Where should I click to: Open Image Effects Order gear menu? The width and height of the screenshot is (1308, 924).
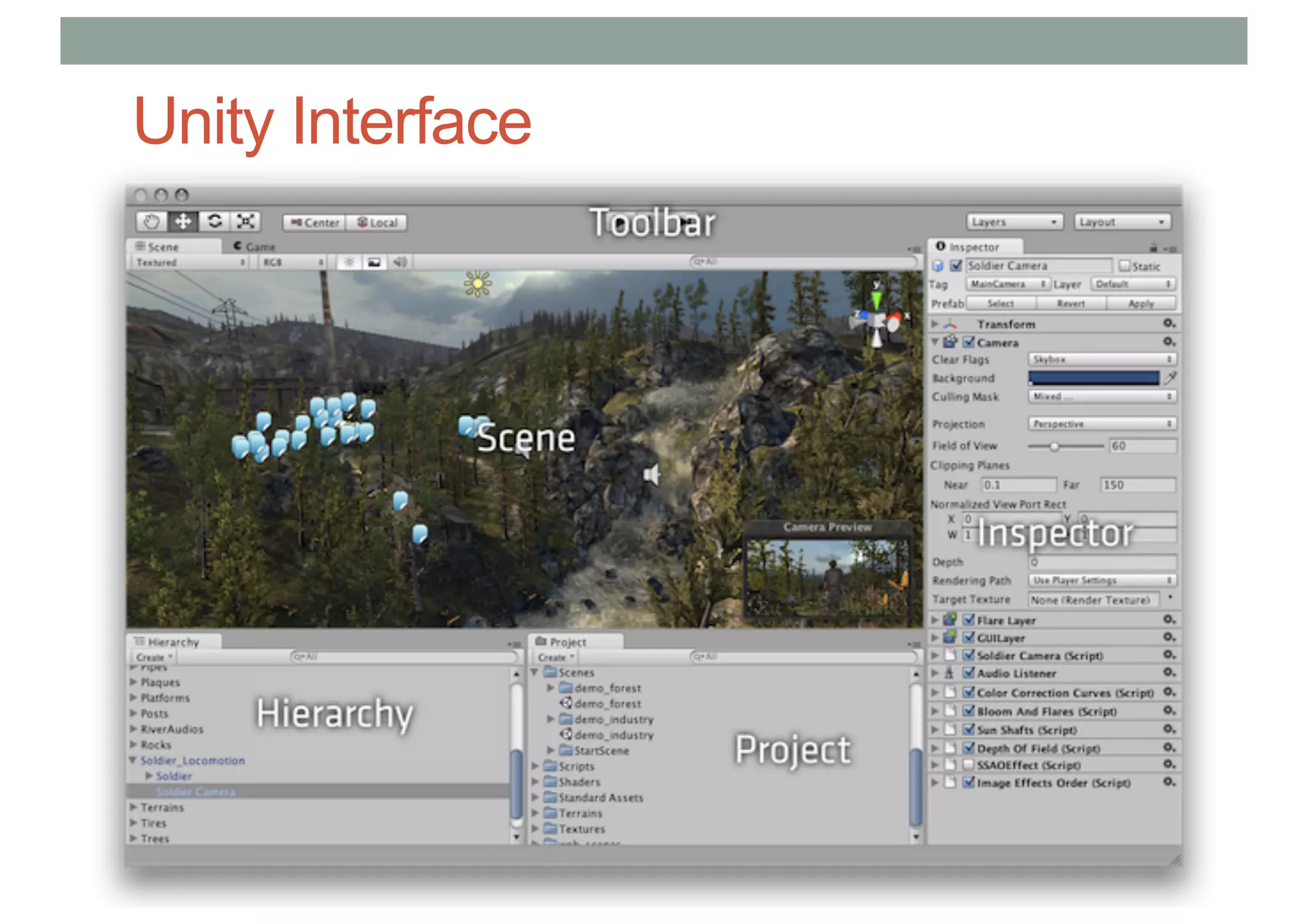(1169, 782)
